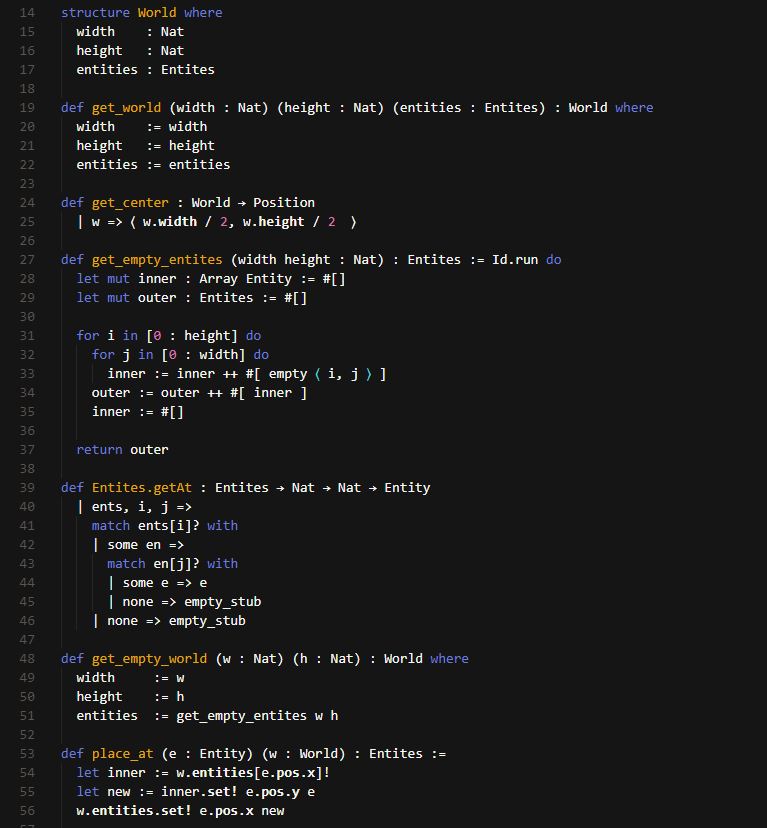Click the 'return' keyword on line 37
The height and width of the screenshot is (828, 767).
tap(99, 450)
